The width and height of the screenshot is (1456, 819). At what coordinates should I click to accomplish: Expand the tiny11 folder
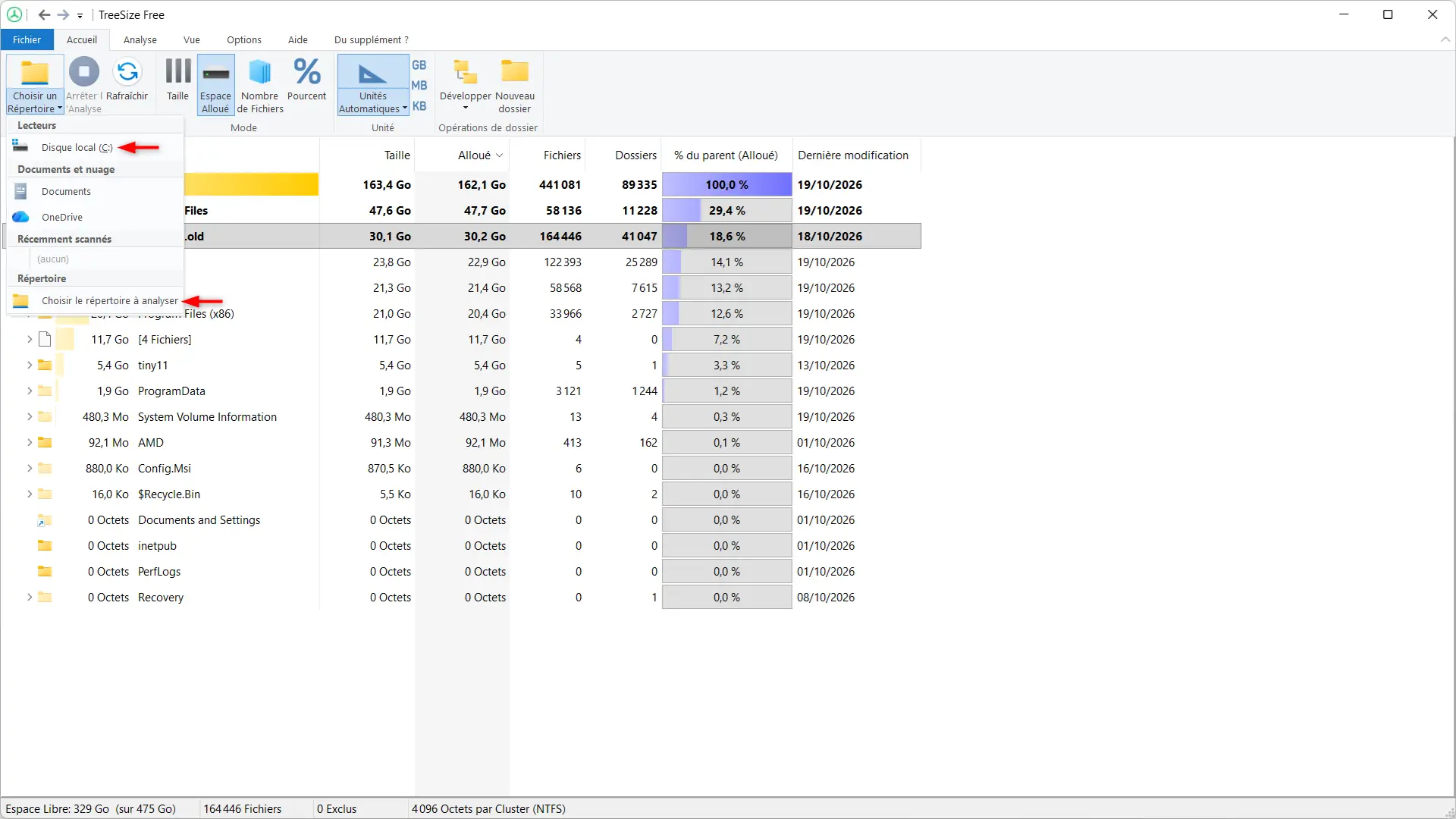point(30,366)
